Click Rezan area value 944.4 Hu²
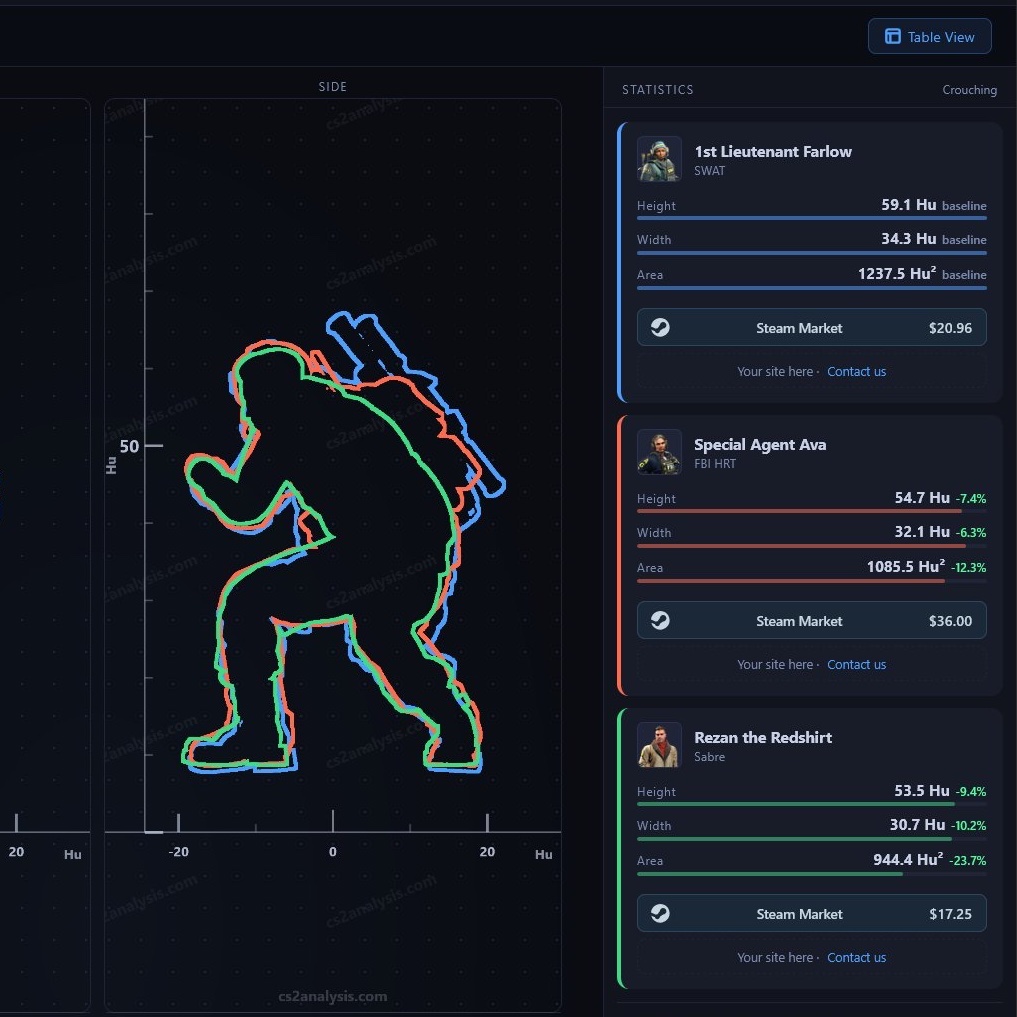 [908, 859]
